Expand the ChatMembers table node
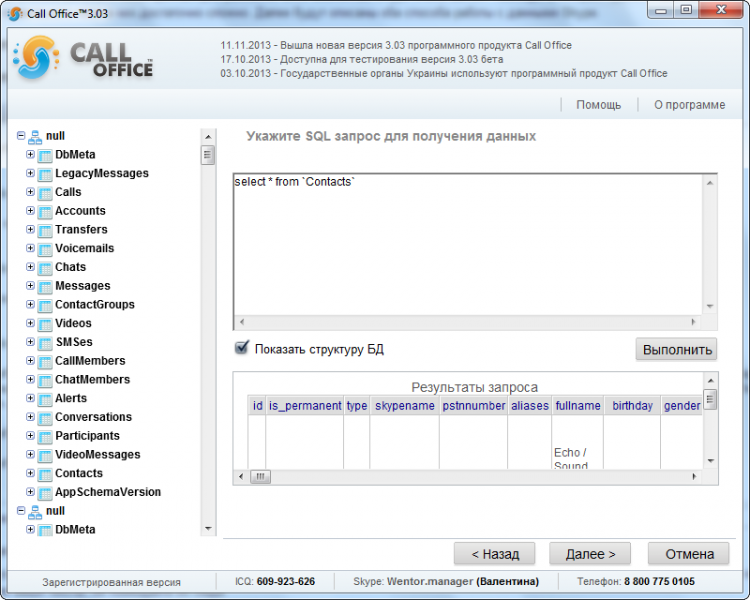Screen dimensions: 750x600 pyautogui.click(x=30, y=379)
